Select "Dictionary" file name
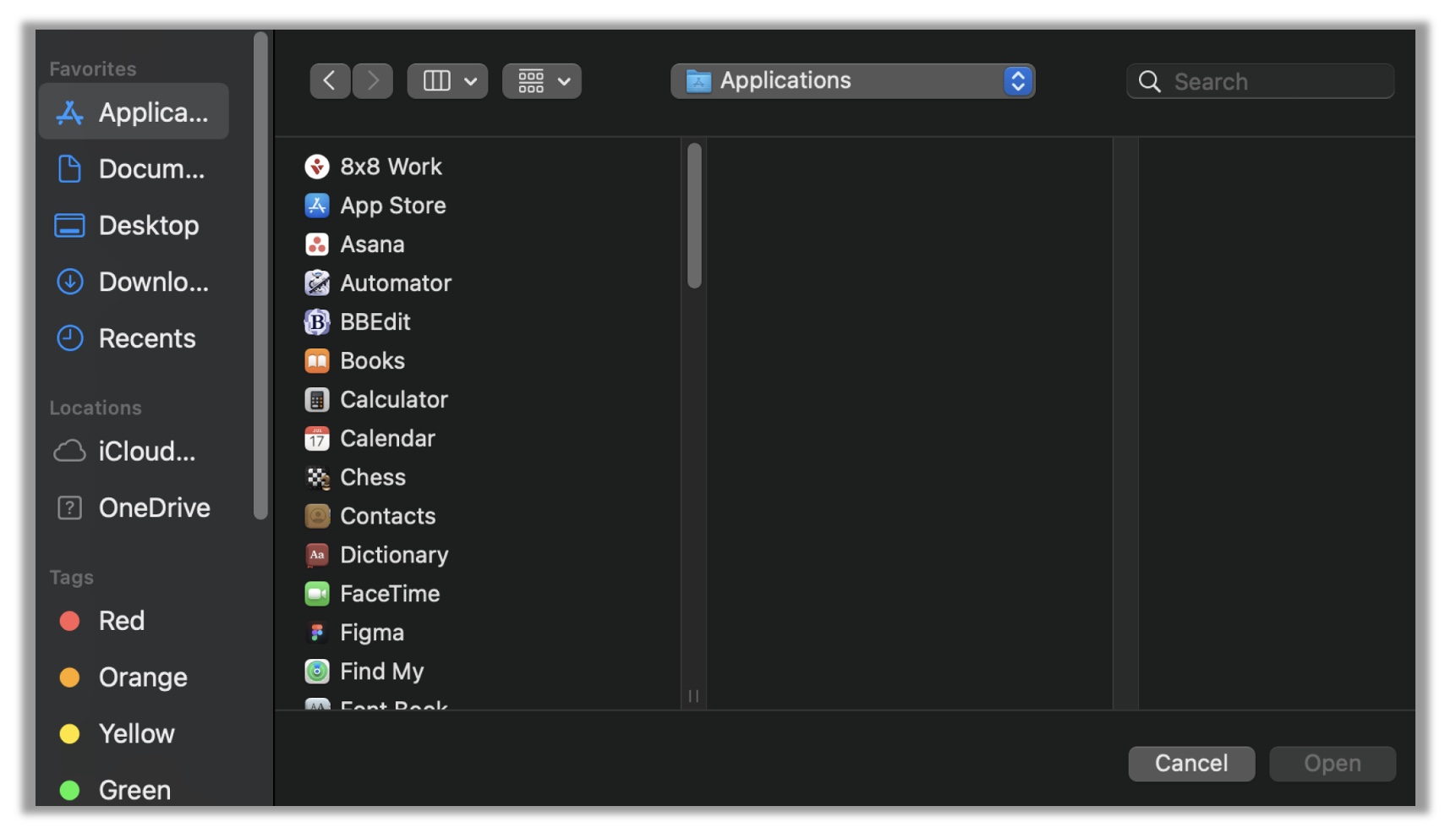 [394, 555]
